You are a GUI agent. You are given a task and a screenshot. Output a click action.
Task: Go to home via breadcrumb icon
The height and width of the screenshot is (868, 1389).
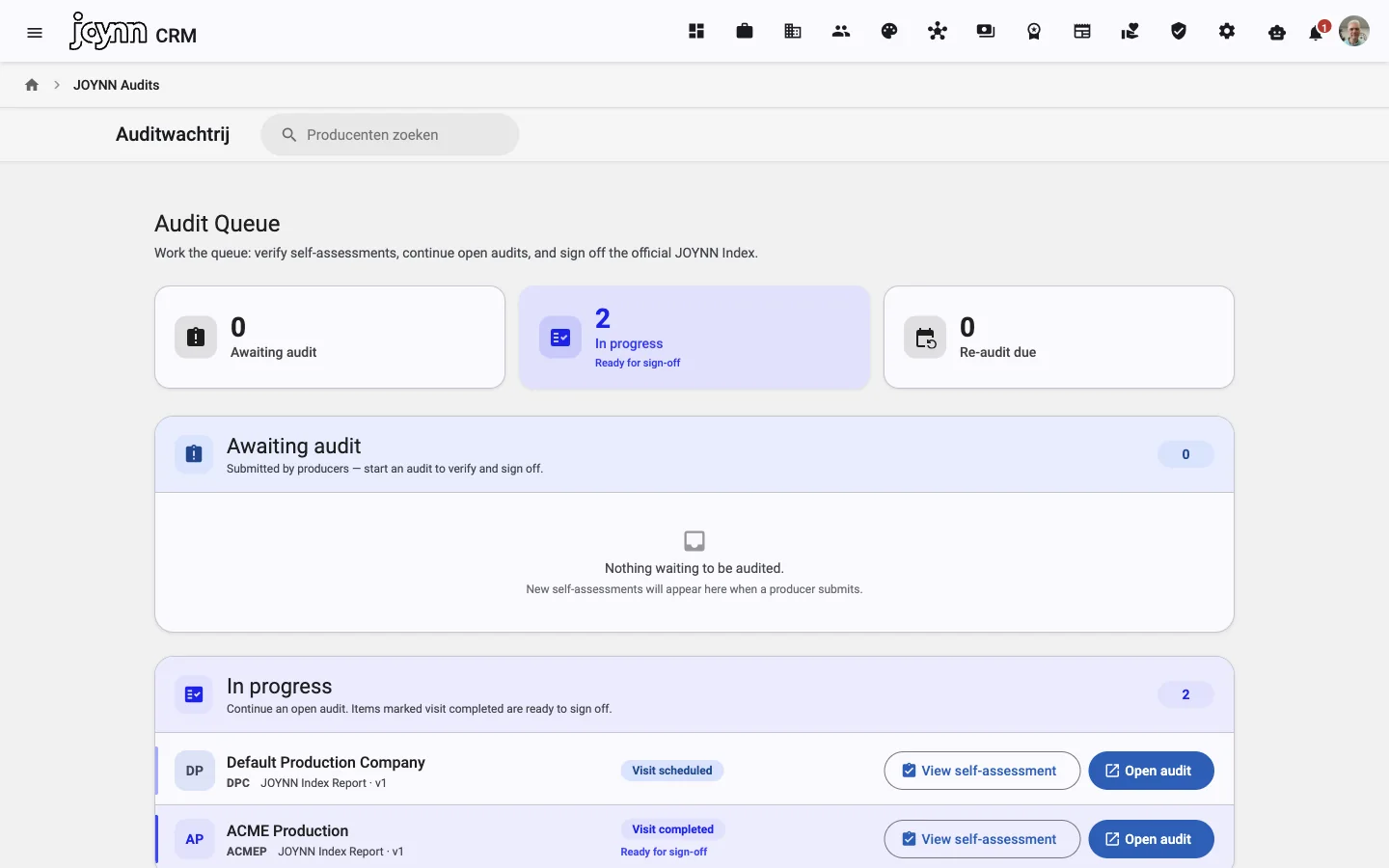click(32, 85)
